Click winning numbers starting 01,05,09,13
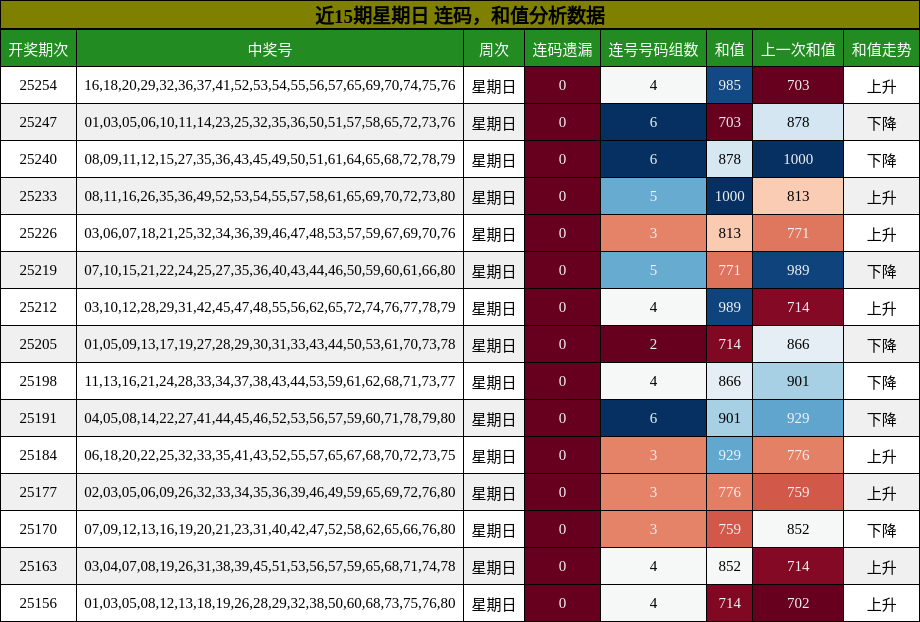Image resolution: width=920 pixels, height=622 pixels. pos(270,344)
